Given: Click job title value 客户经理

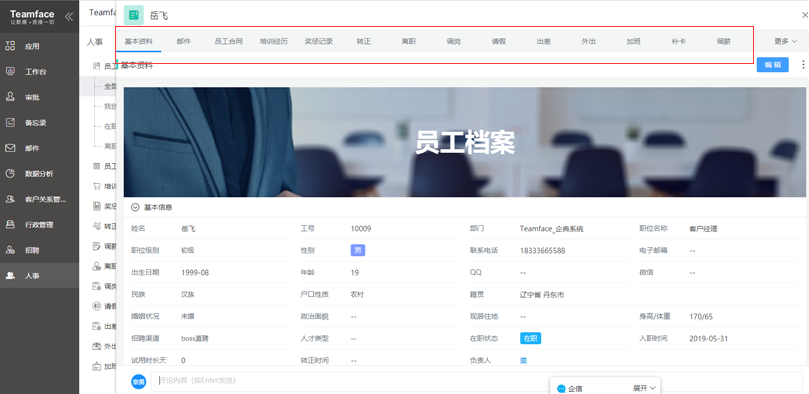Looking at the screenshot, I should (703, 228).
